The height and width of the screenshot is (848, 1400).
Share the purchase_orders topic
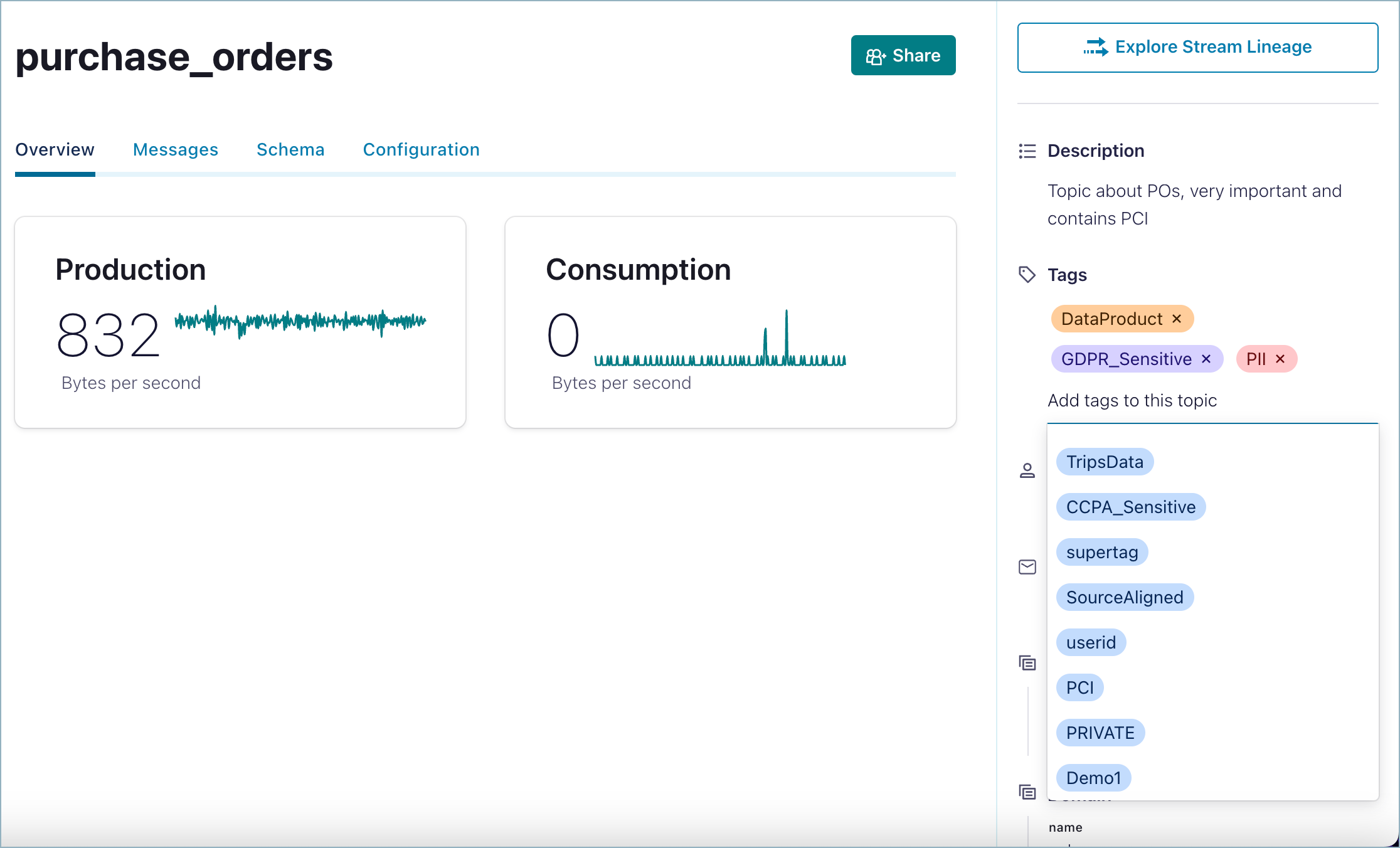pyautogui.click(x=903, y=55)
